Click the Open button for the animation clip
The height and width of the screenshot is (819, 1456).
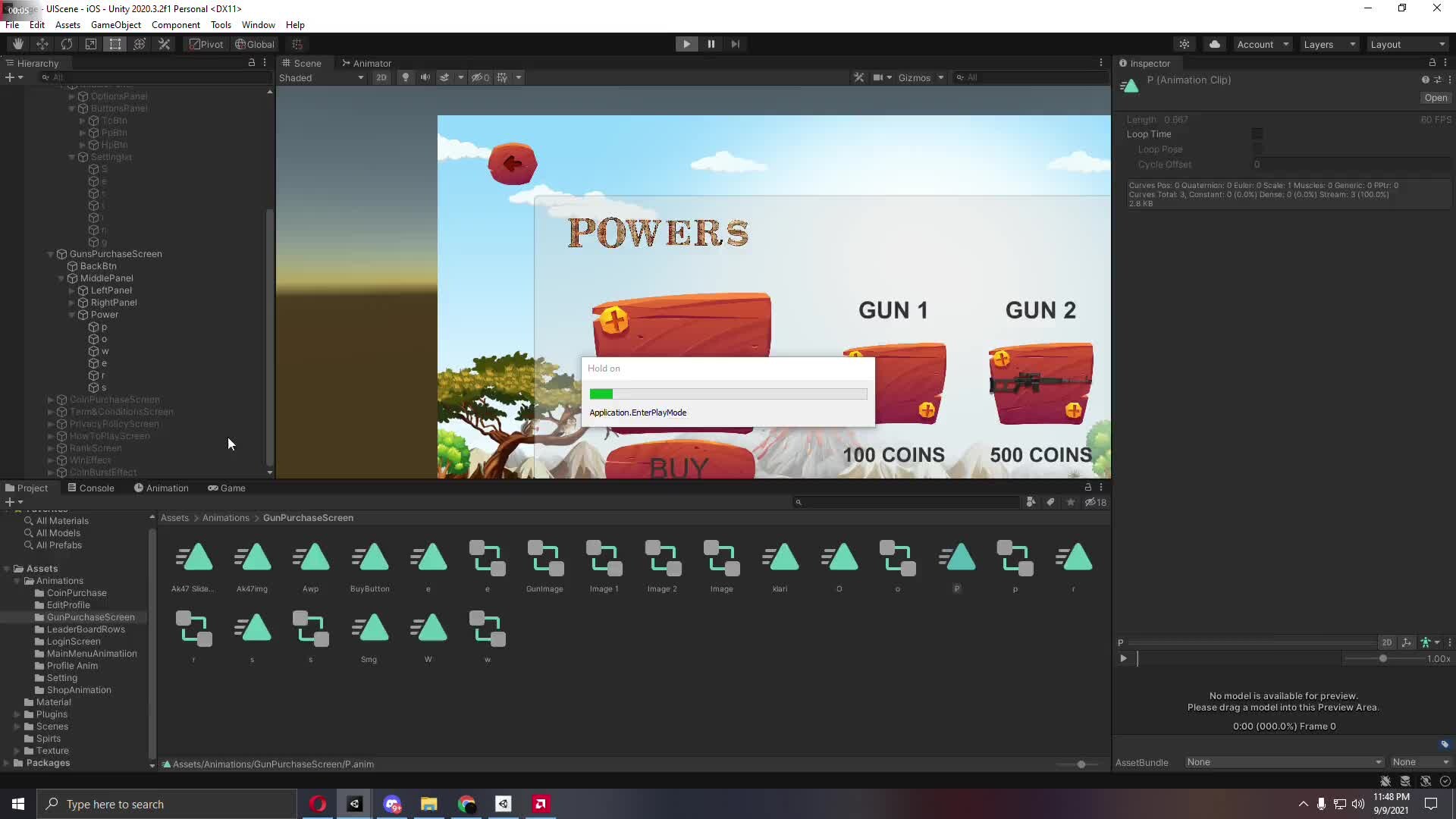1436,98
